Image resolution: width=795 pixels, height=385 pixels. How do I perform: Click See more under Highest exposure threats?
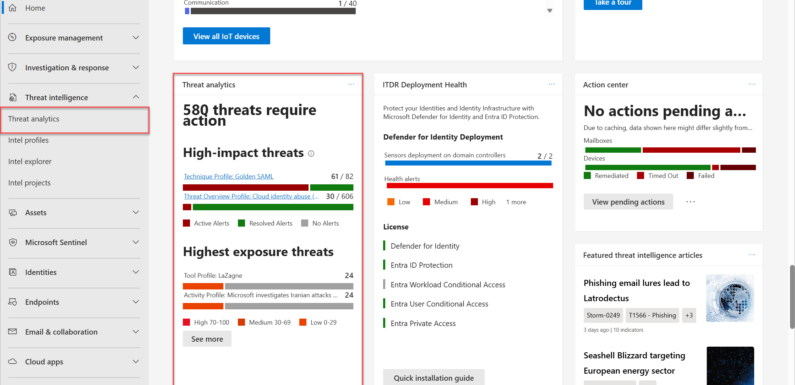[x=207, y=339]
